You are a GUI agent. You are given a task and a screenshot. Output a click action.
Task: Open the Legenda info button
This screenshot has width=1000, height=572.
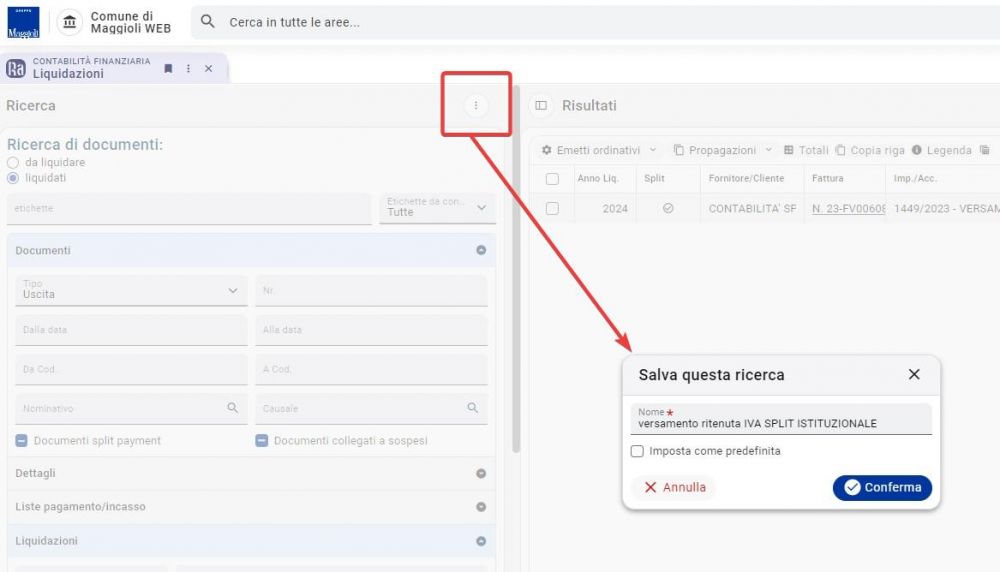pyautogui.click(x=941, y=150)
